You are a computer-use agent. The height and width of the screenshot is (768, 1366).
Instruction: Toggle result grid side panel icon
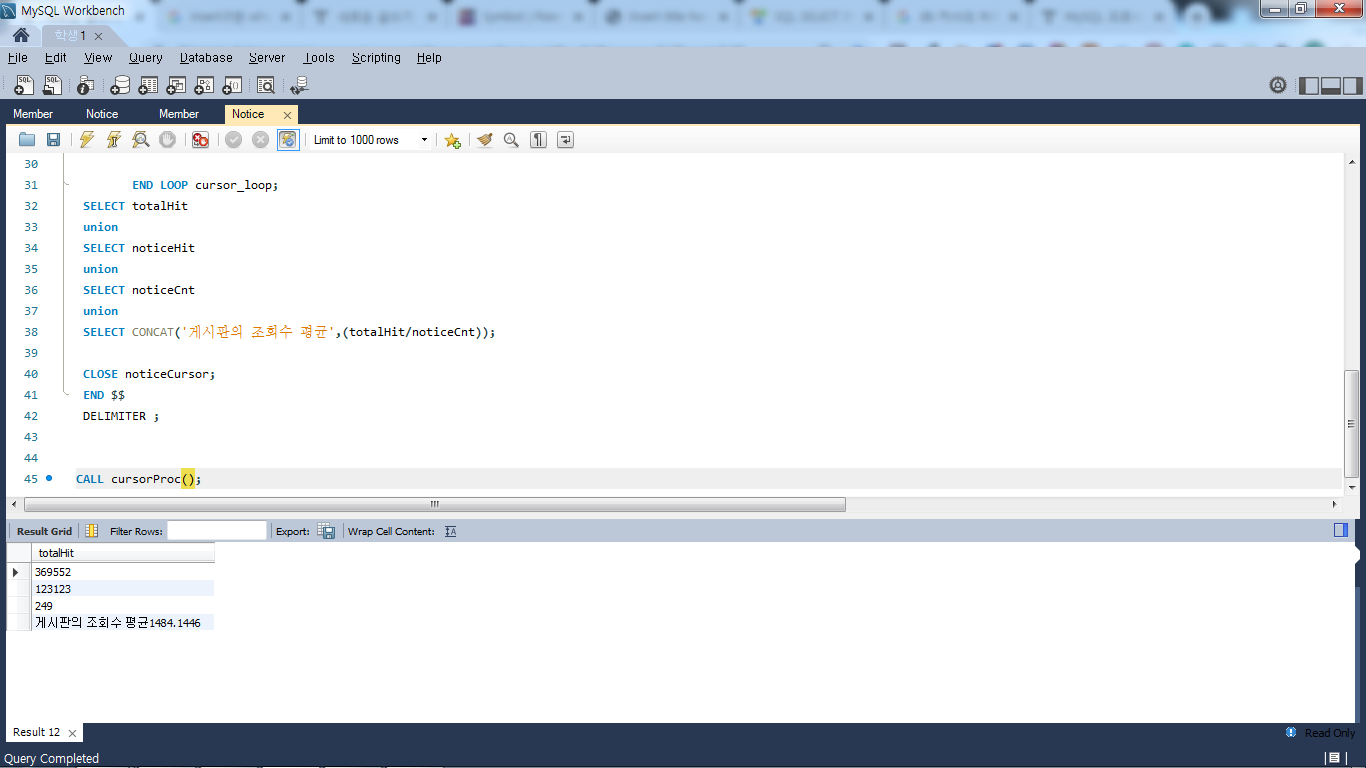(1341, 531)
